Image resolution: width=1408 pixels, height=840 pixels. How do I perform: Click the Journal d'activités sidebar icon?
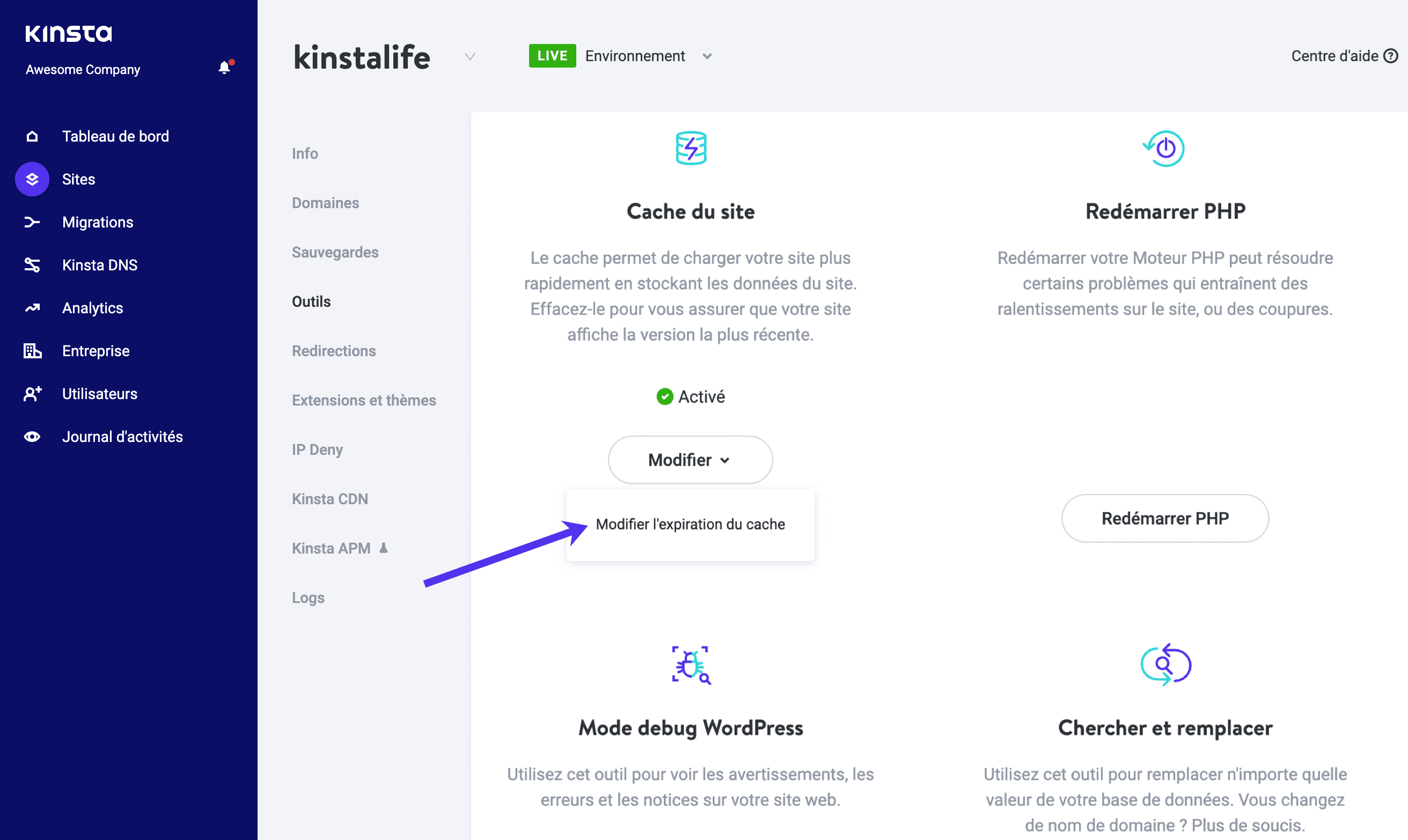click(32, 437)
